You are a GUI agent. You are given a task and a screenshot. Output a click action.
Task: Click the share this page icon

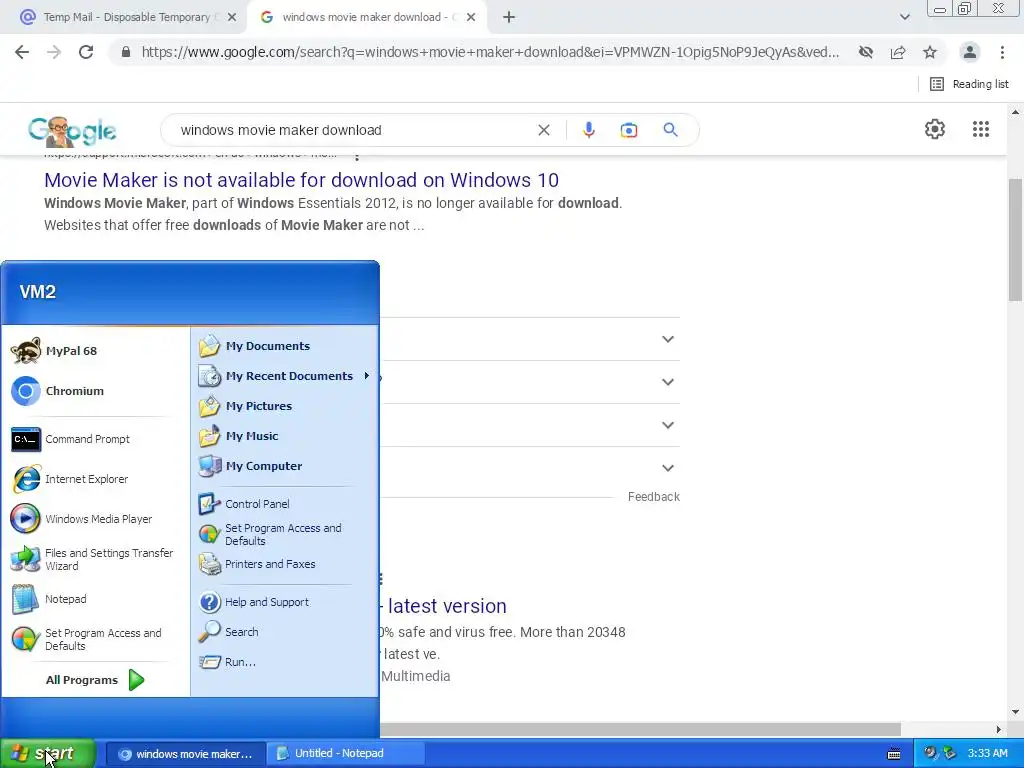point(898,52)
